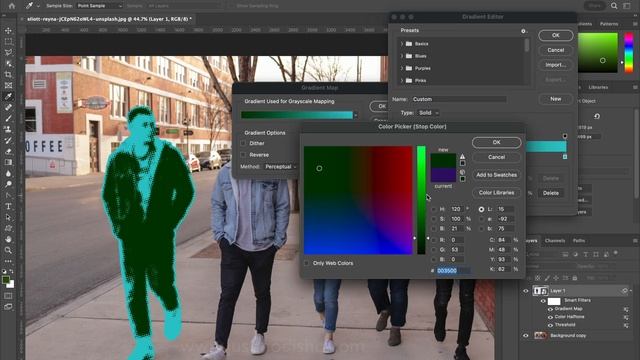The height and width of the screenshot is (360, 640).
Task: Select the Object Selection tool
Action: [x=8, y=64]
